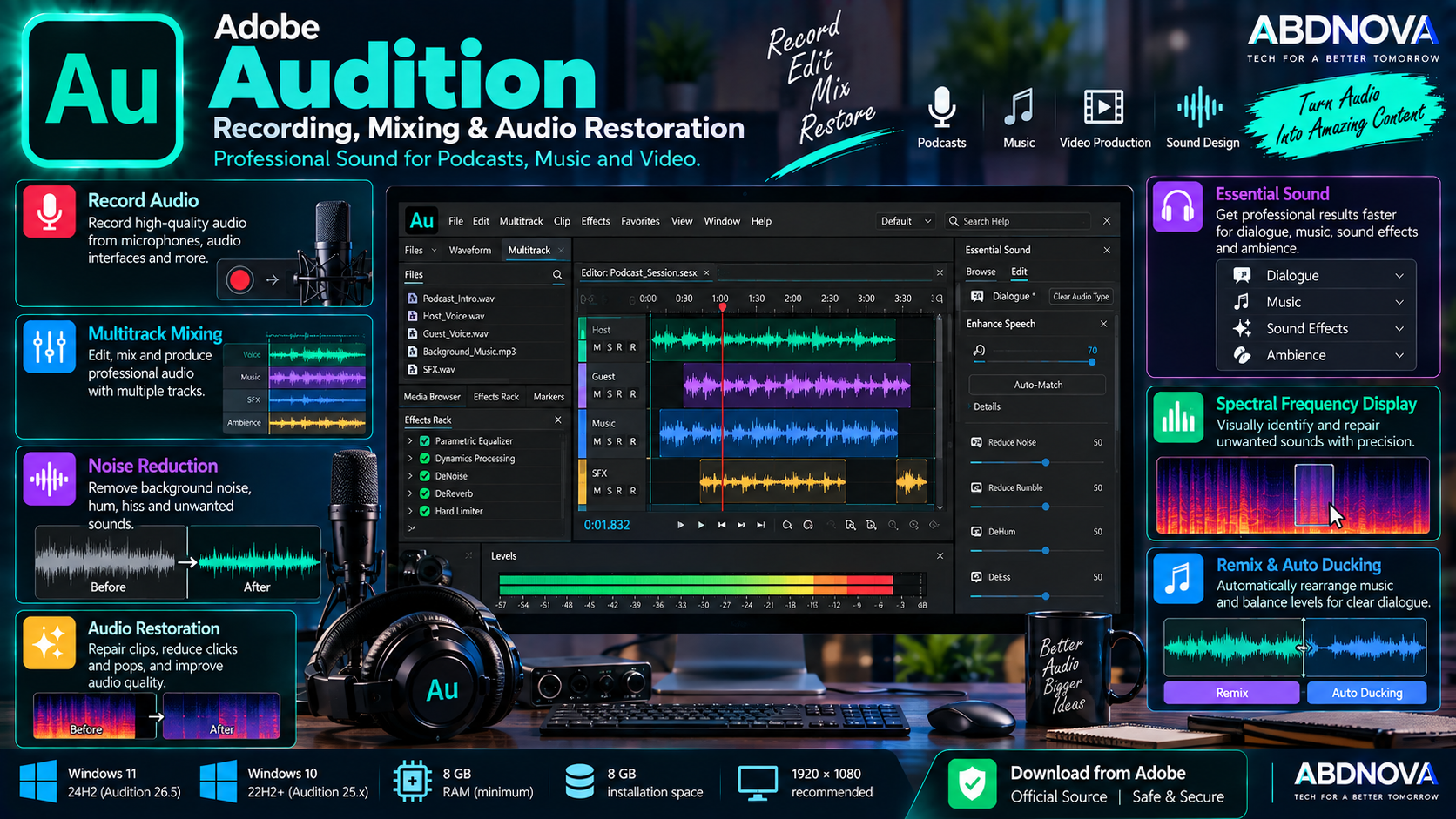Turn off the DeReverb effect checkbox

click(x=425, y=493)
